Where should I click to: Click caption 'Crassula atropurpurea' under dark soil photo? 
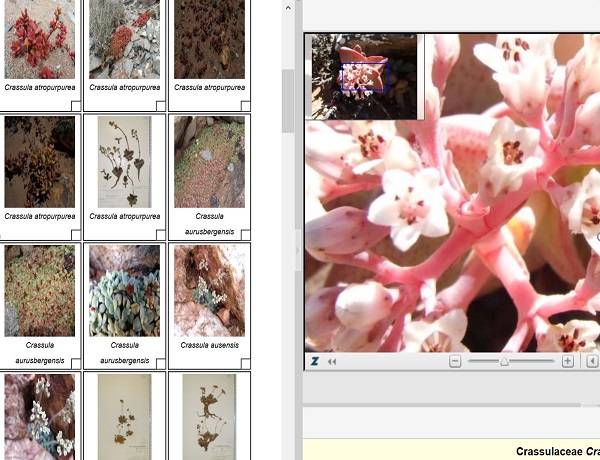click(210, 88)
